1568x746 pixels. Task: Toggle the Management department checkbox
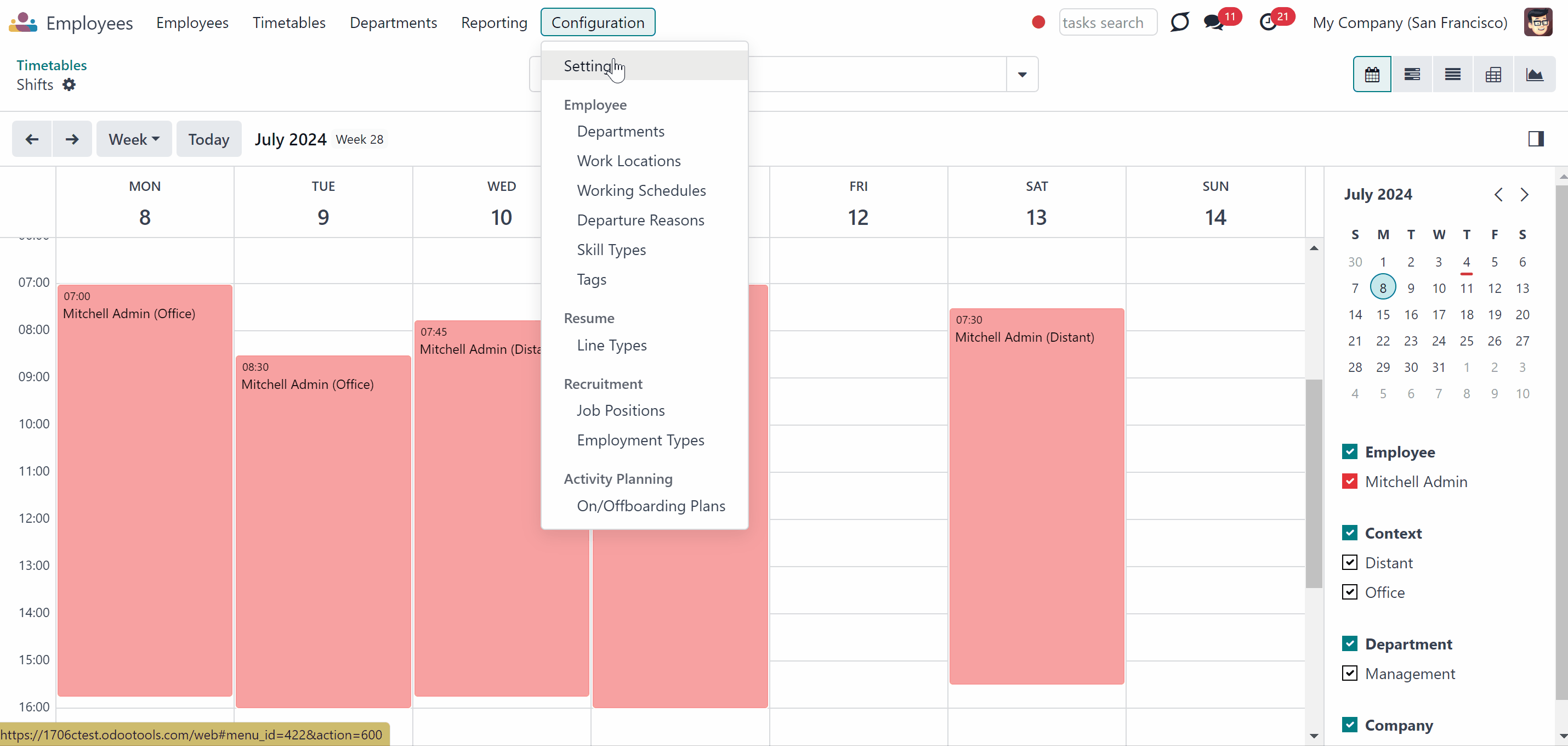tap(1349, 673)
